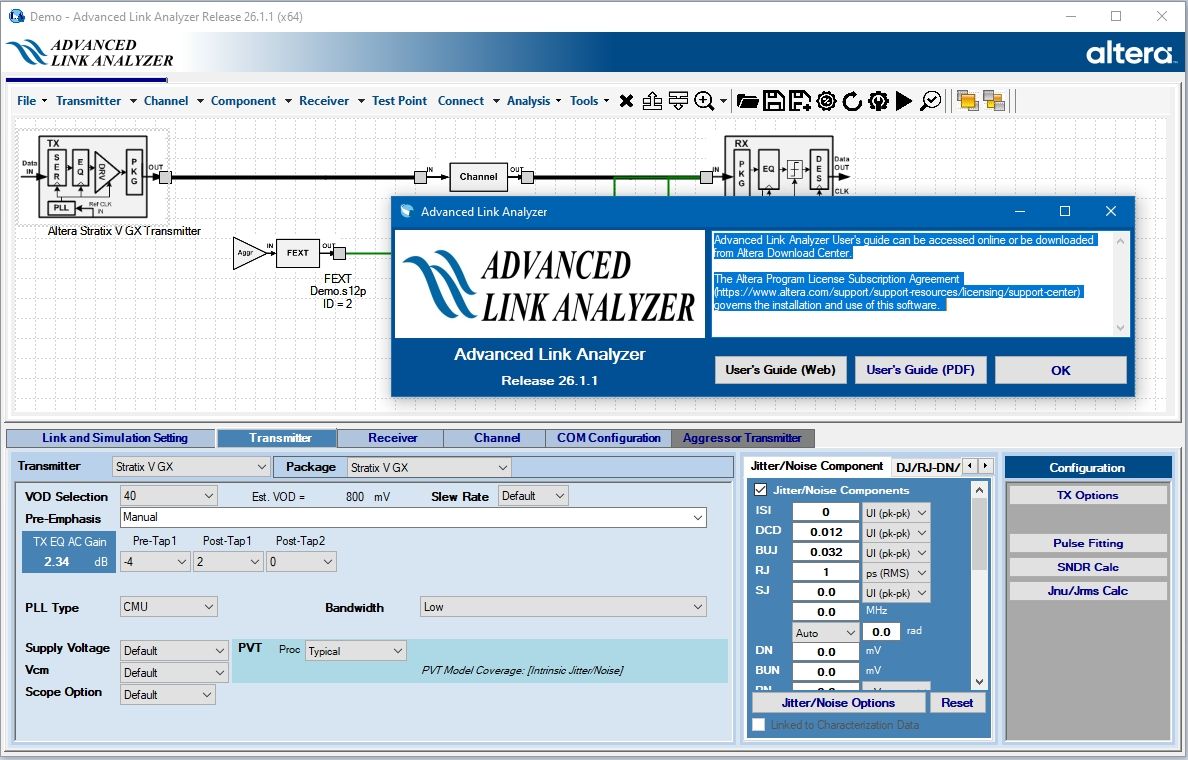
Task: Click the SNDR Calc button
Action: [x=1087, y=567]
